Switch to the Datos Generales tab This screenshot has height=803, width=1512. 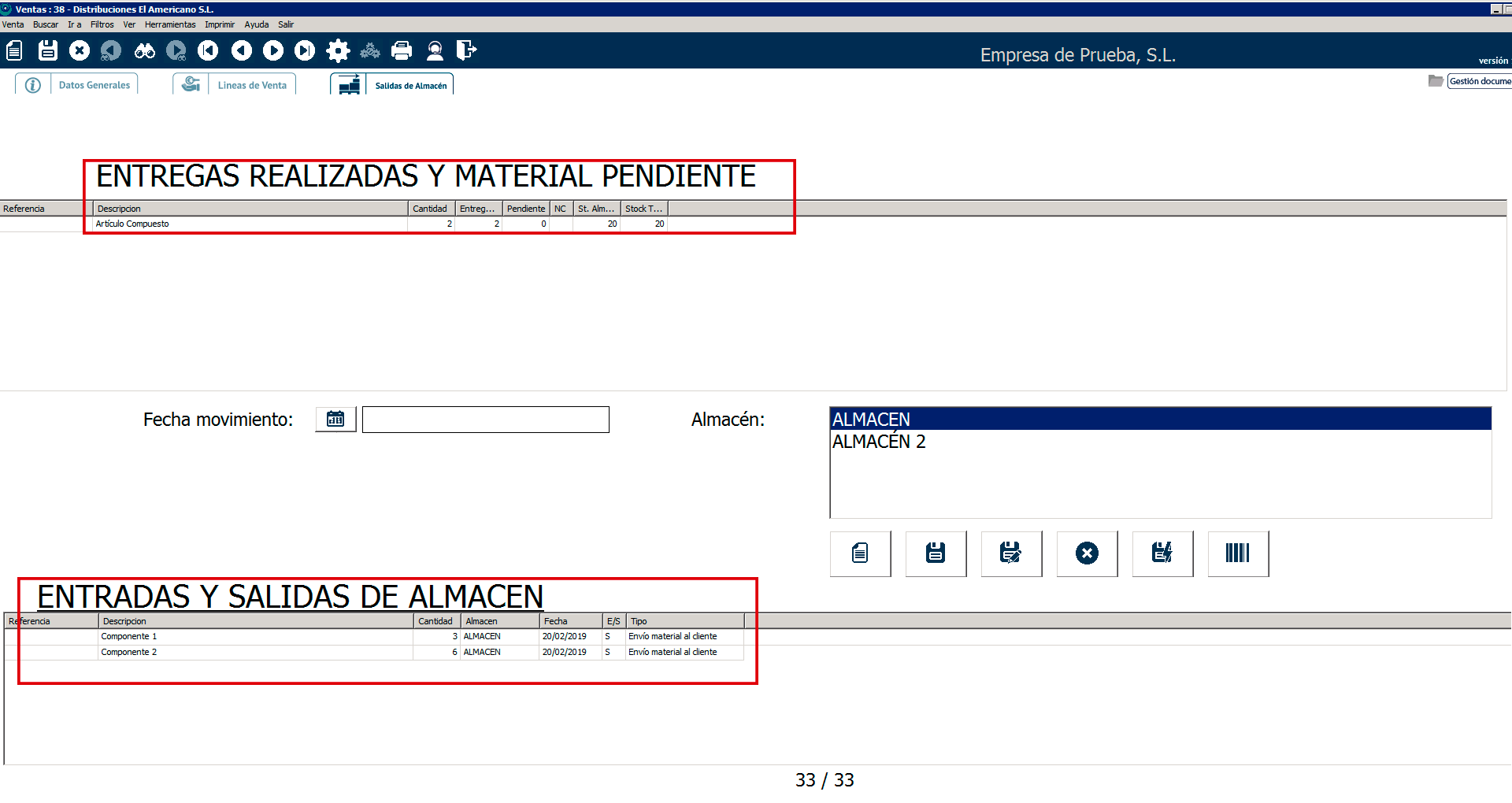click(x=94, y=85)
